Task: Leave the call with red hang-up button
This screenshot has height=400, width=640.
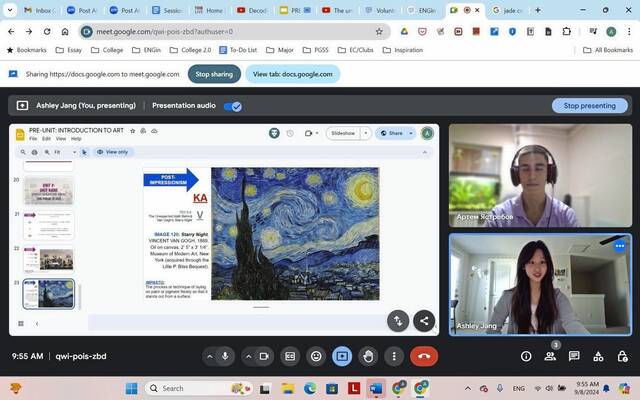Action: point(424,356)
